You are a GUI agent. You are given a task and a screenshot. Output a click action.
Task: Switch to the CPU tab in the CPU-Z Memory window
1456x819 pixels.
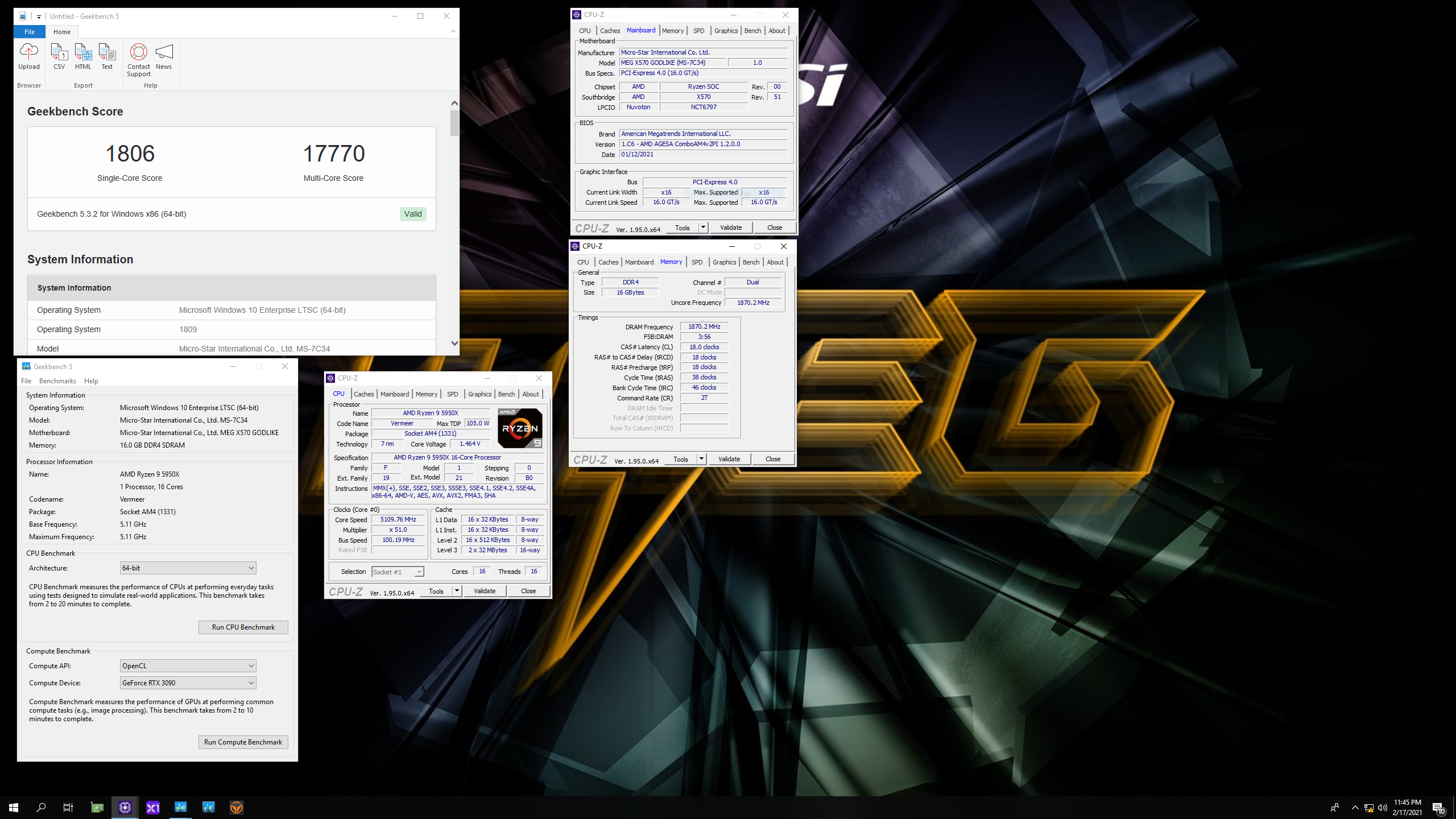[583, 262]
